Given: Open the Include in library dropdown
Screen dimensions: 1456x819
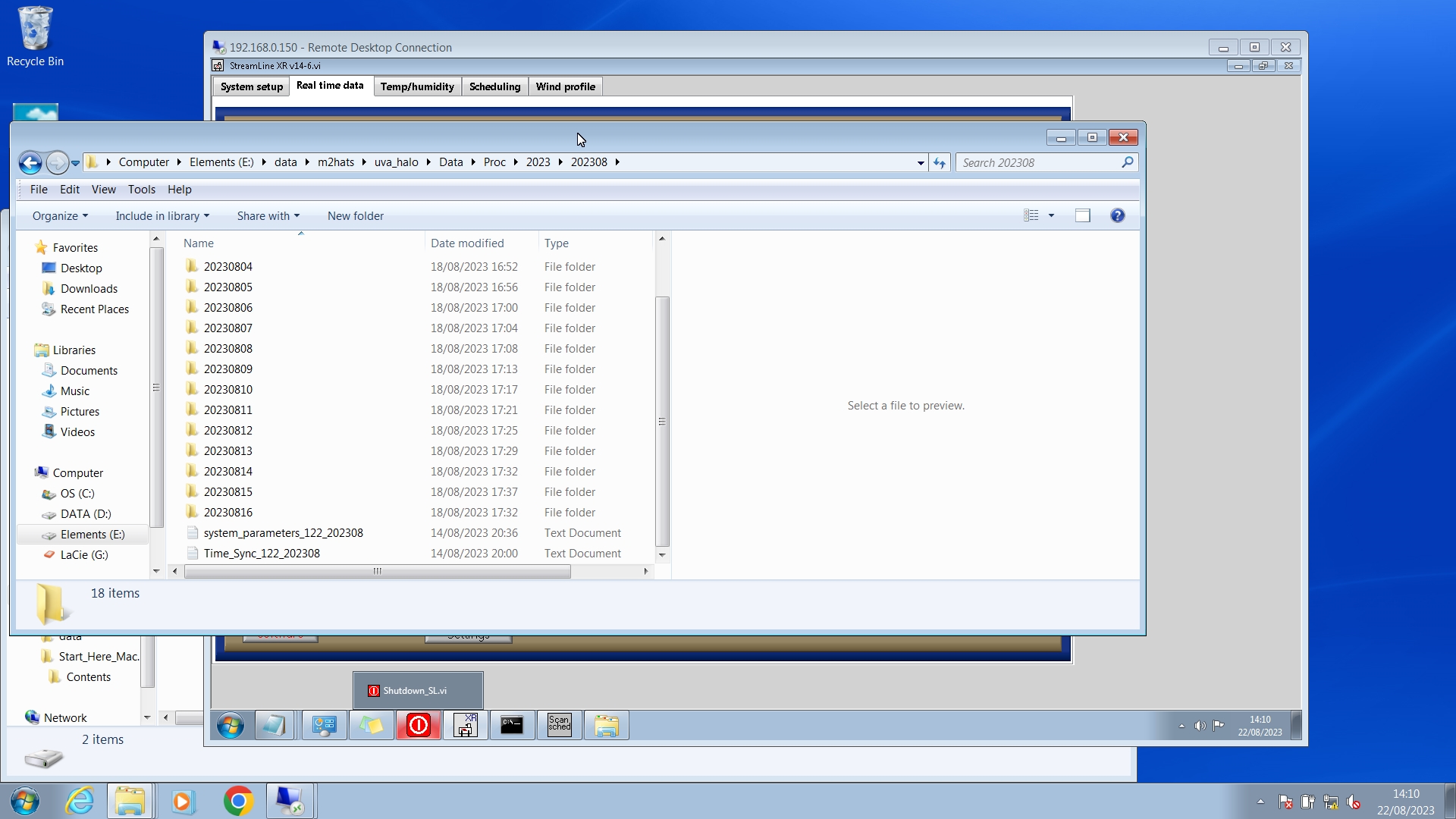Looking at the screenshot, I should tap(162, 216).
